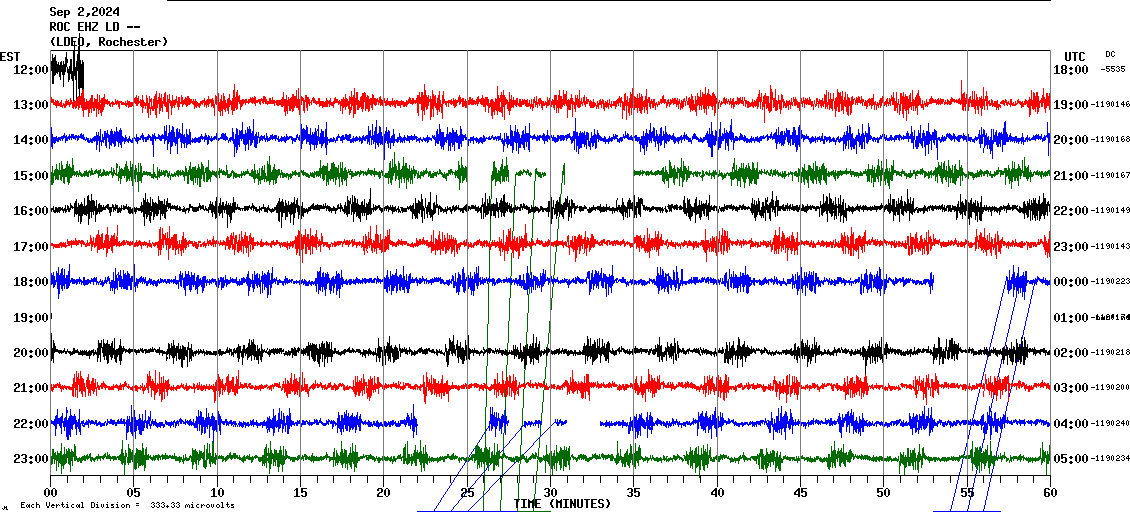
Task: Click the TIME (MINUTES) axis title
Action: pos(562,504)
